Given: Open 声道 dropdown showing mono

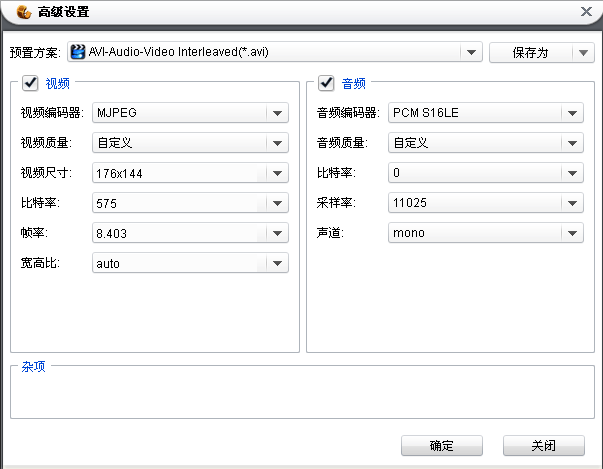Looking at the screenshot, I should (486, 233).
